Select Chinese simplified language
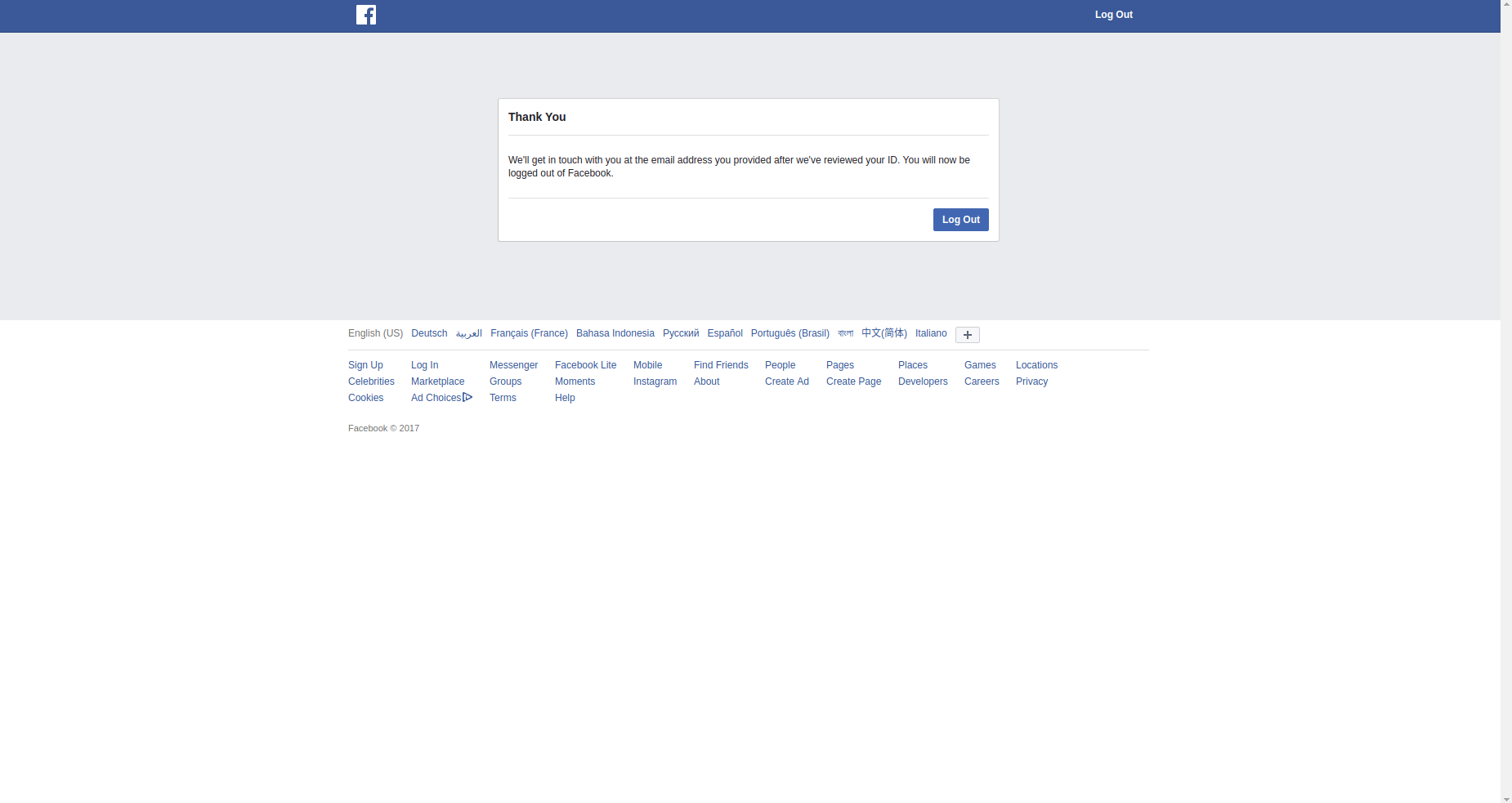 click(x=884, y=333)
